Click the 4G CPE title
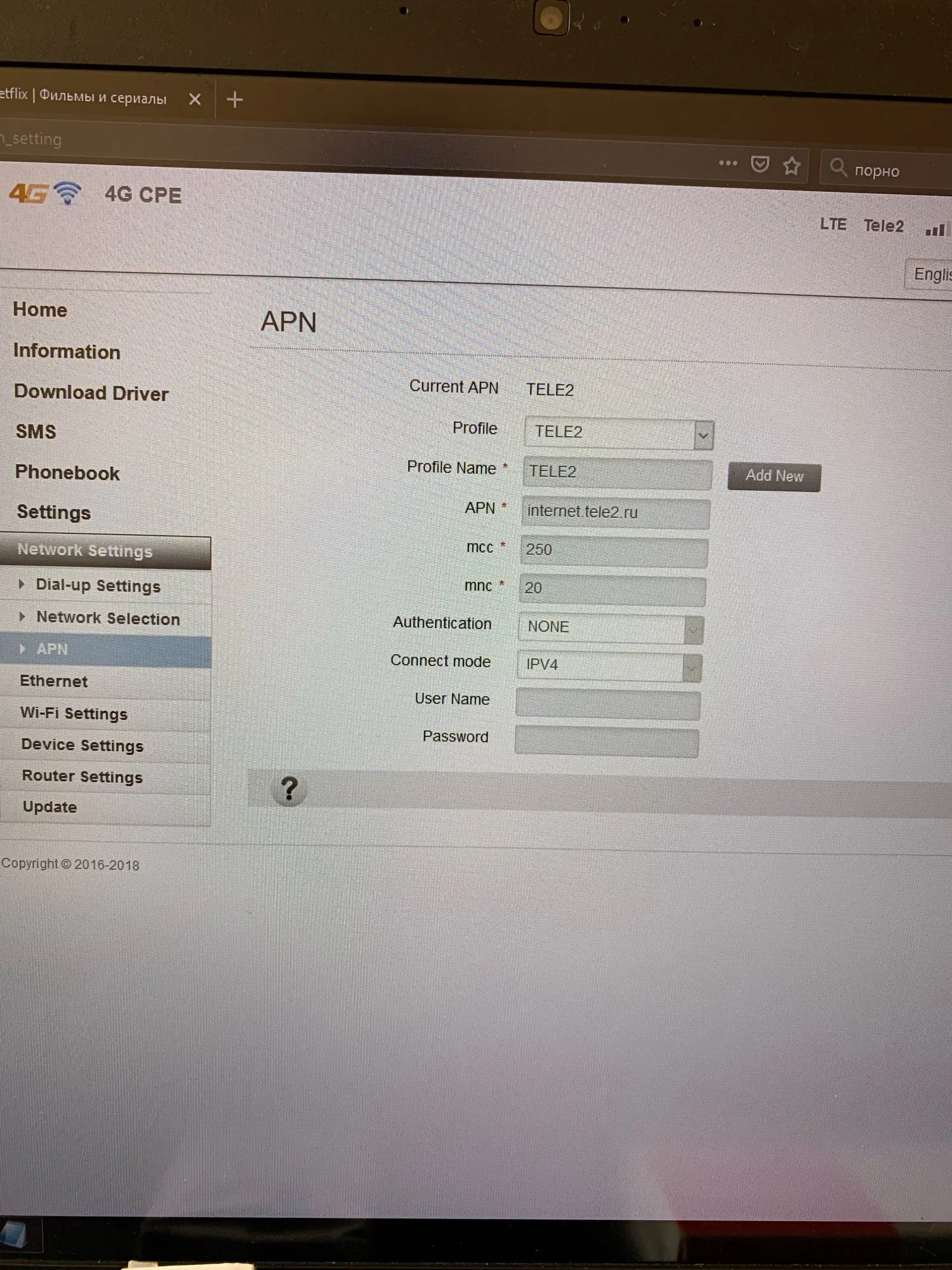This screenshot has height=1270, width=952. tap(143, 194)
